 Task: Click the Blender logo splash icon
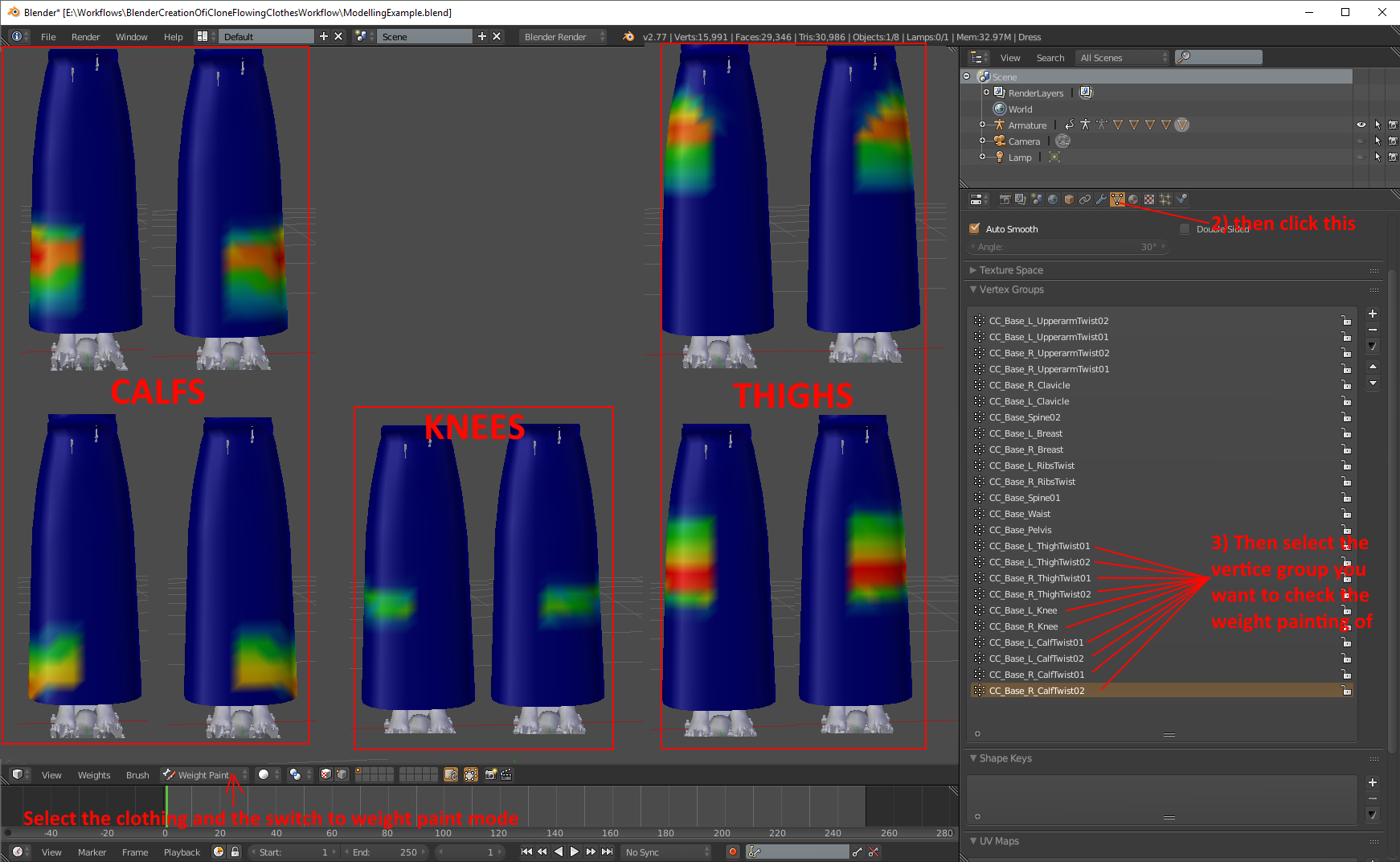628,37
